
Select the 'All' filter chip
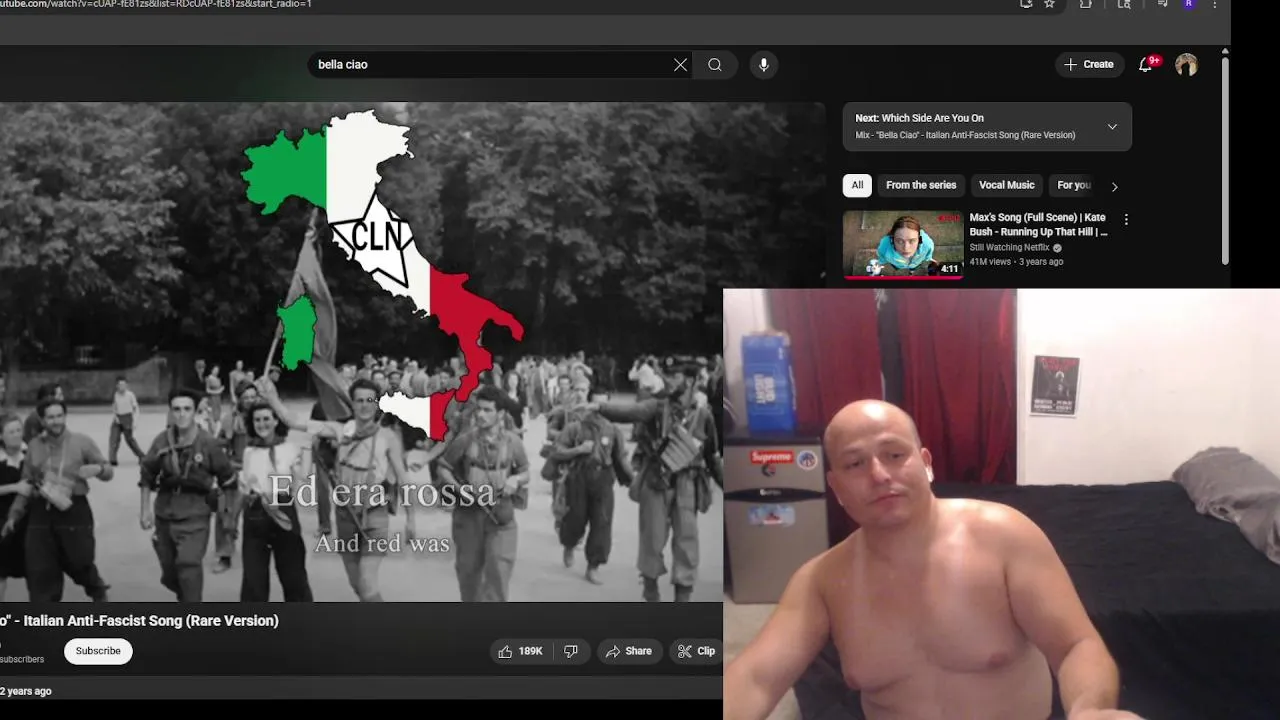[x=857, y=185]
